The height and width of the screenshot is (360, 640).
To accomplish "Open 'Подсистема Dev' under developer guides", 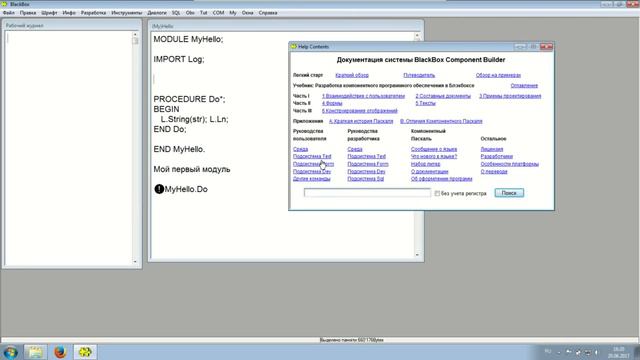I will click(x=366, y=171).
